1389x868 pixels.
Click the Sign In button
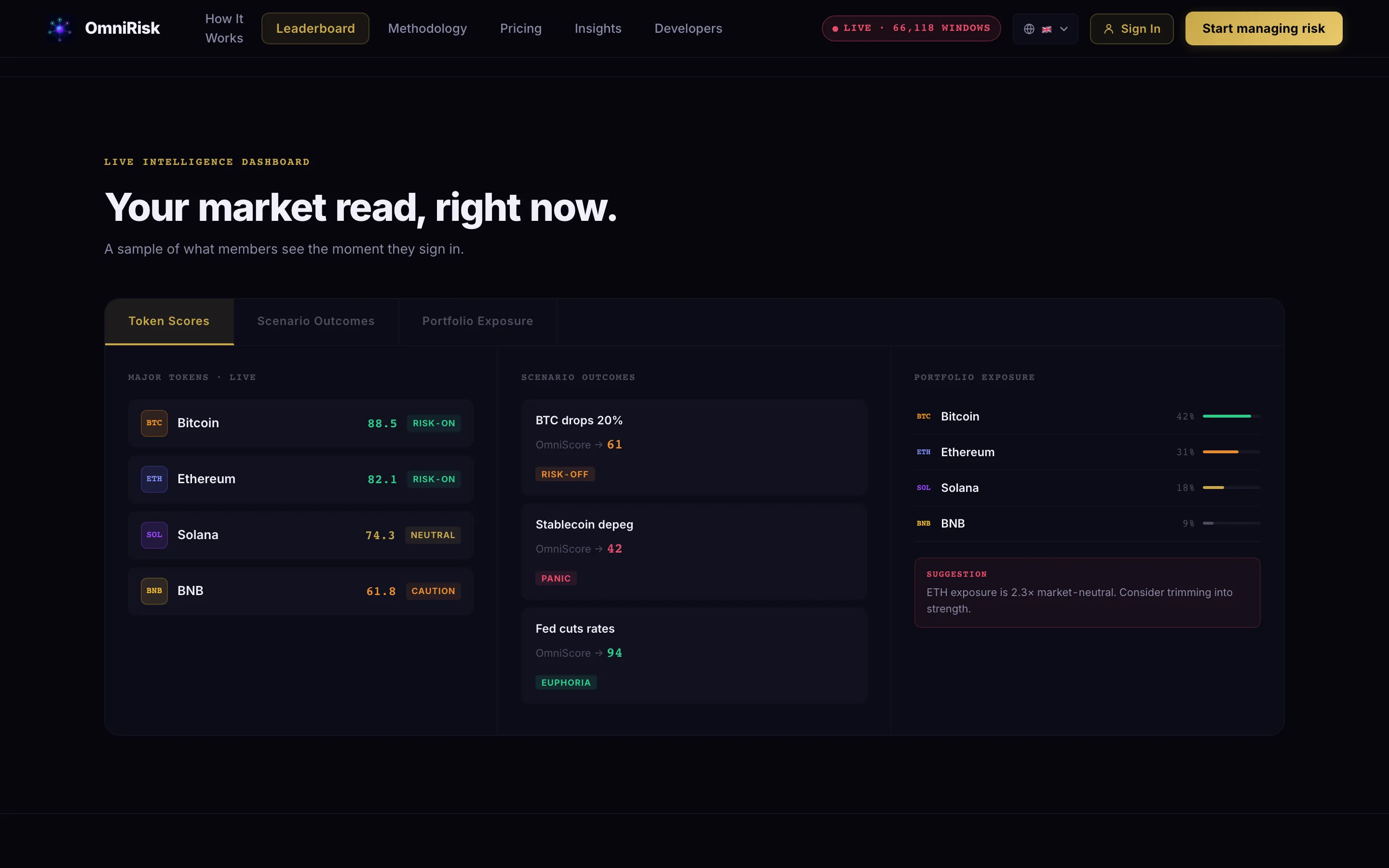[x=1131, y=29]
